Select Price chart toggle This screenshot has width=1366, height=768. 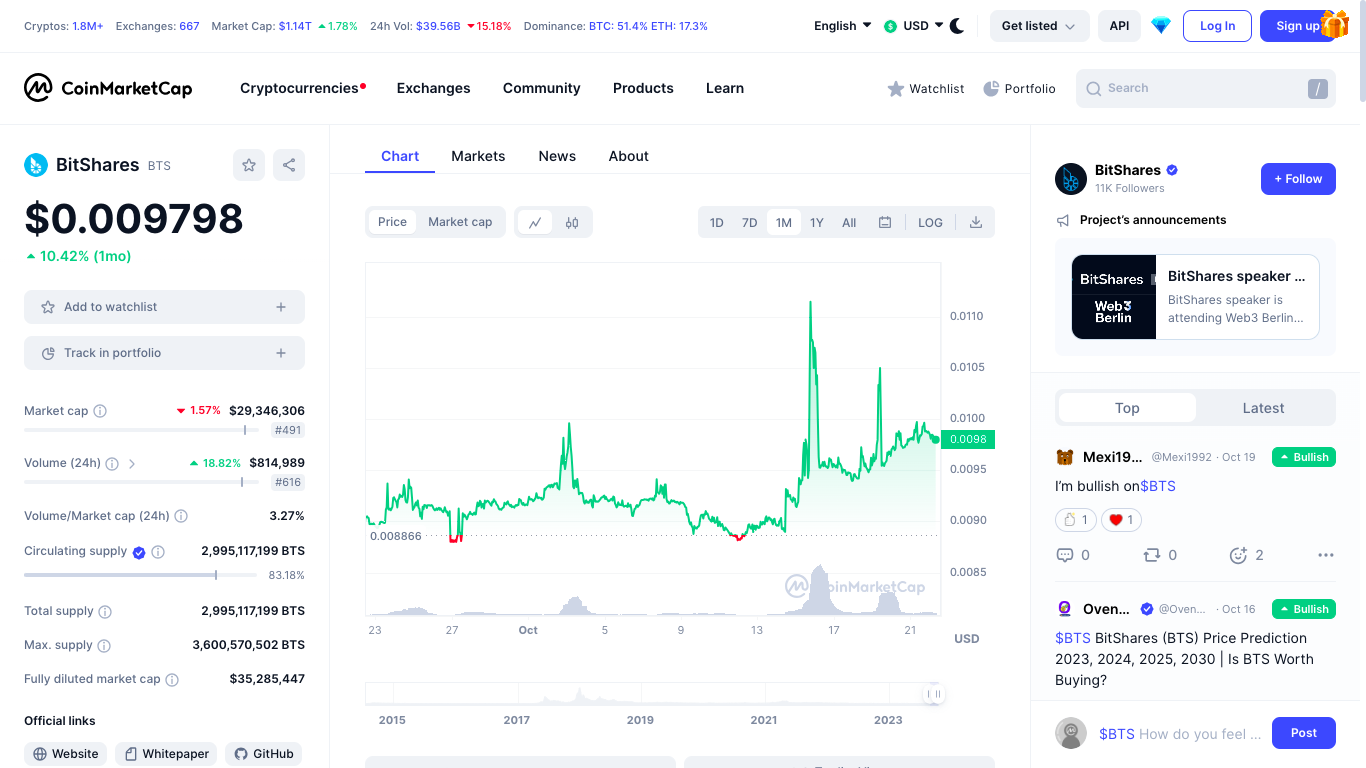click(x=392, y=222)
